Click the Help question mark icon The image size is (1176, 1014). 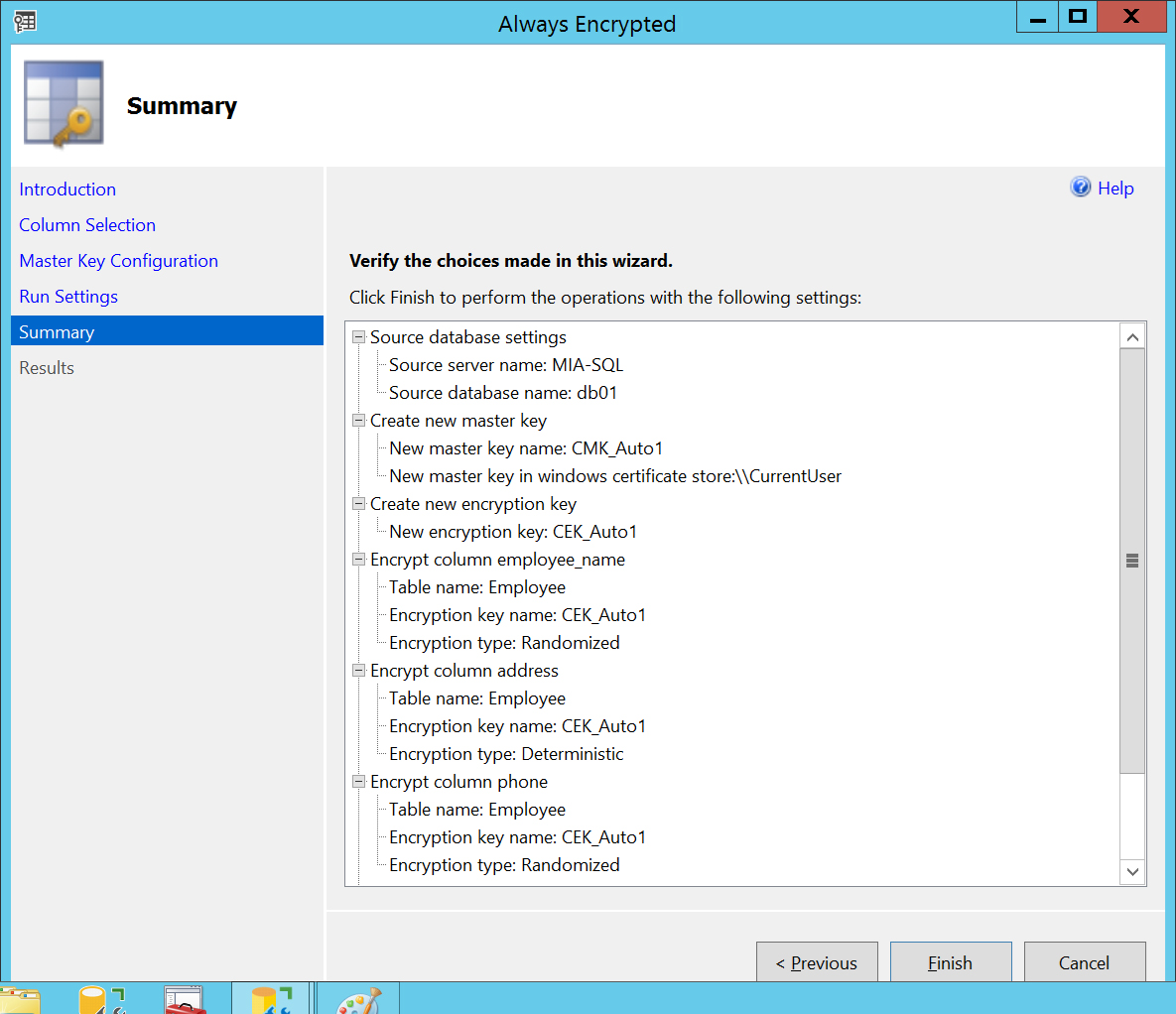pyautogui.click(x=1080, y=187)
